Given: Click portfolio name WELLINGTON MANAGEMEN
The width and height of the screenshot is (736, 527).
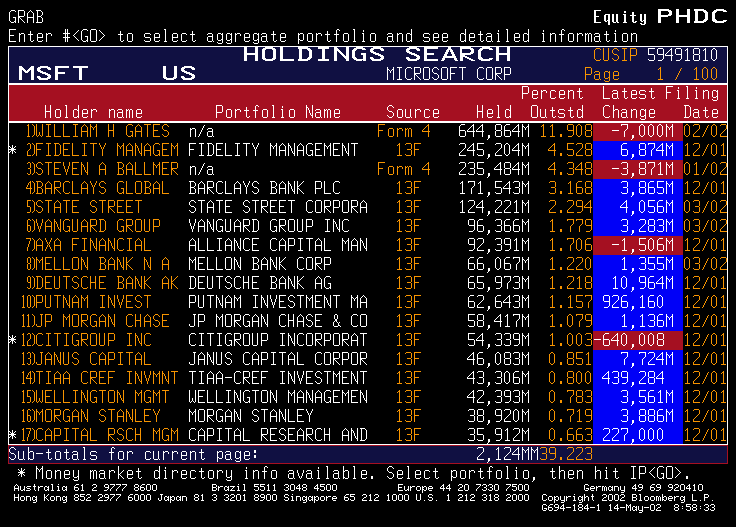Looking at the screenshot, I should tap(277, 397).
